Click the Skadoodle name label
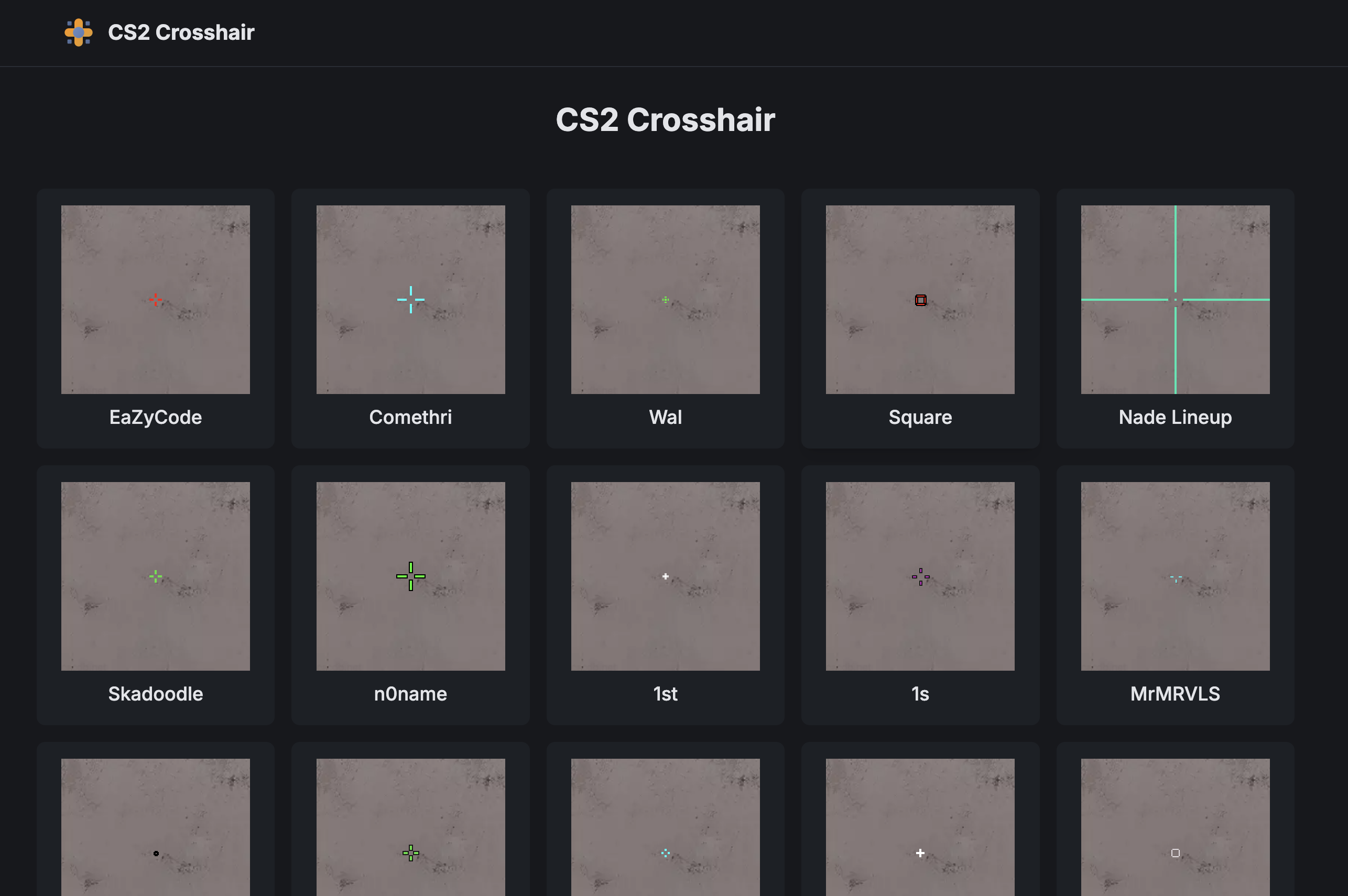Screen dimensions: 1348x896 tap(155, 694)
